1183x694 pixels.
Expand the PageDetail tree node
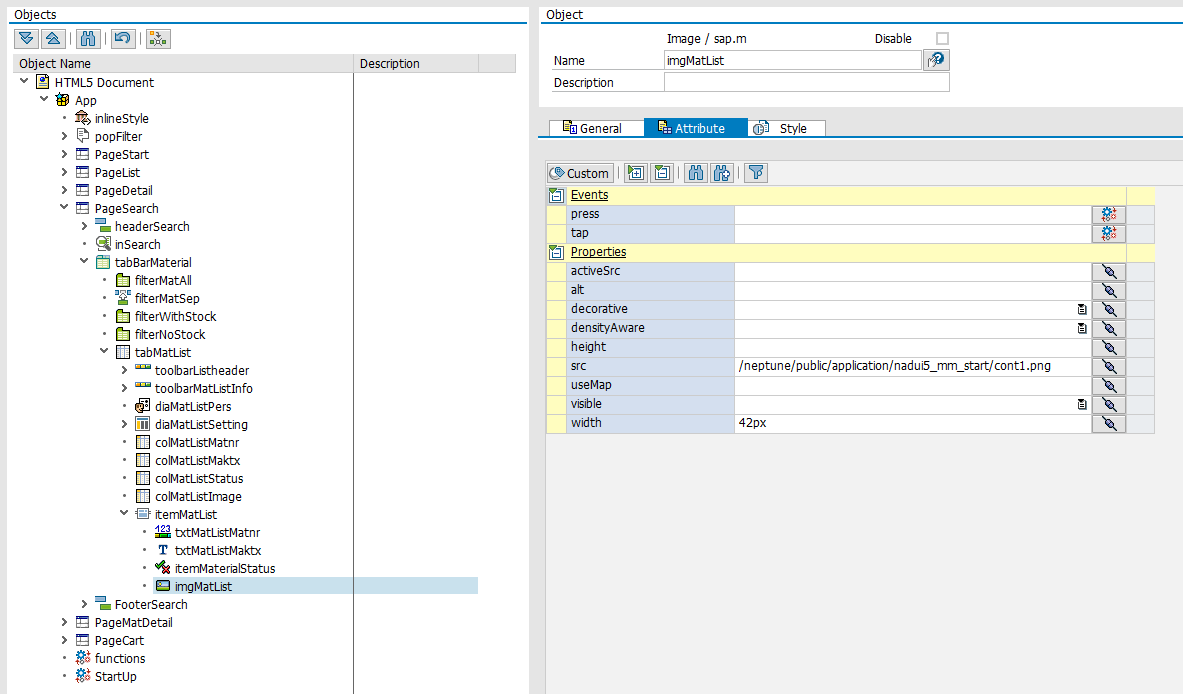(x=65, y=190)
